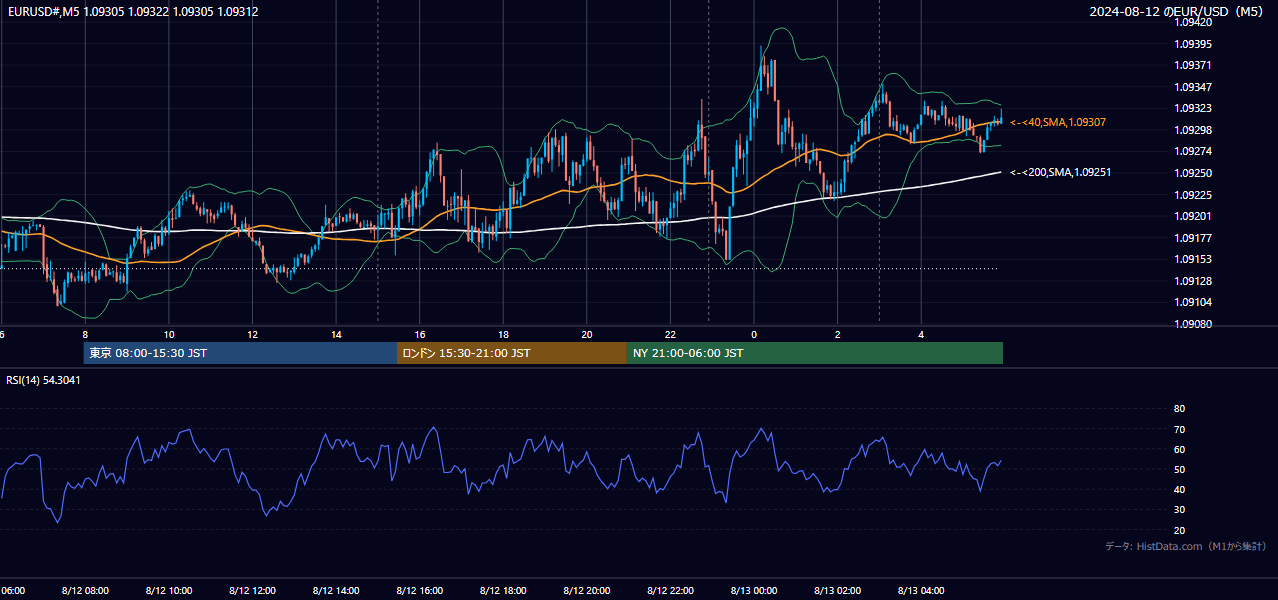Click the 8/13 02:00 time label
This screenshot has width=1278, height=600.
click(x=838, y=590)
